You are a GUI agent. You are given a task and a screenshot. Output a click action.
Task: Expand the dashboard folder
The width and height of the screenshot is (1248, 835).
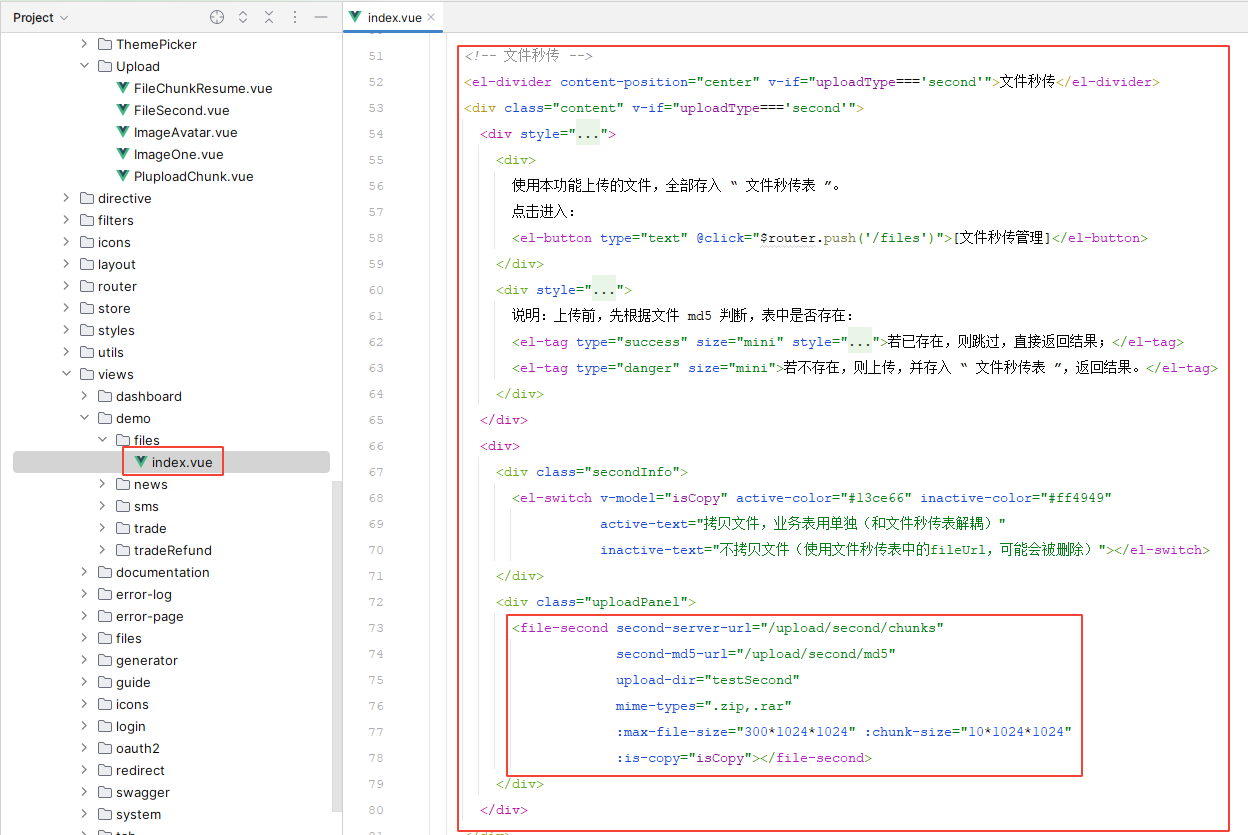click(85, 396)
